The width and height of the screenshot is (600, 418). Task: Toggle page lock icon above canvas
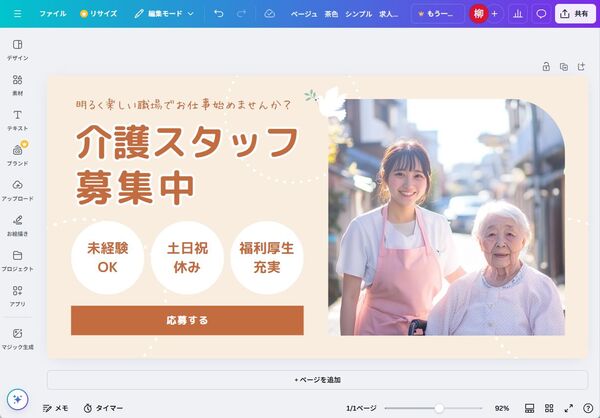click(546, 67)
